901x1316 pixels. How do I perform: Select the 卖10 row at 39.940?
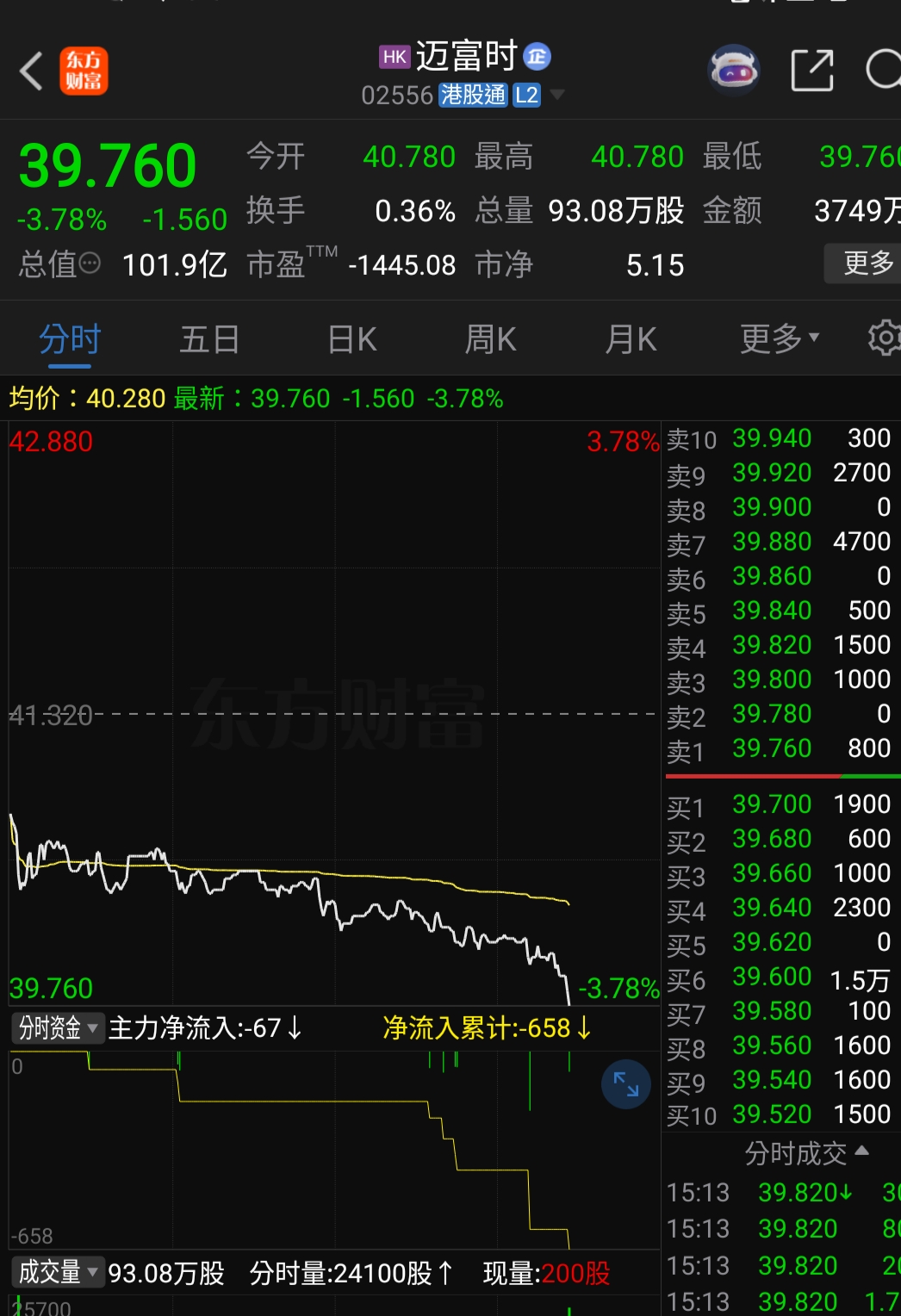point(781,438)
